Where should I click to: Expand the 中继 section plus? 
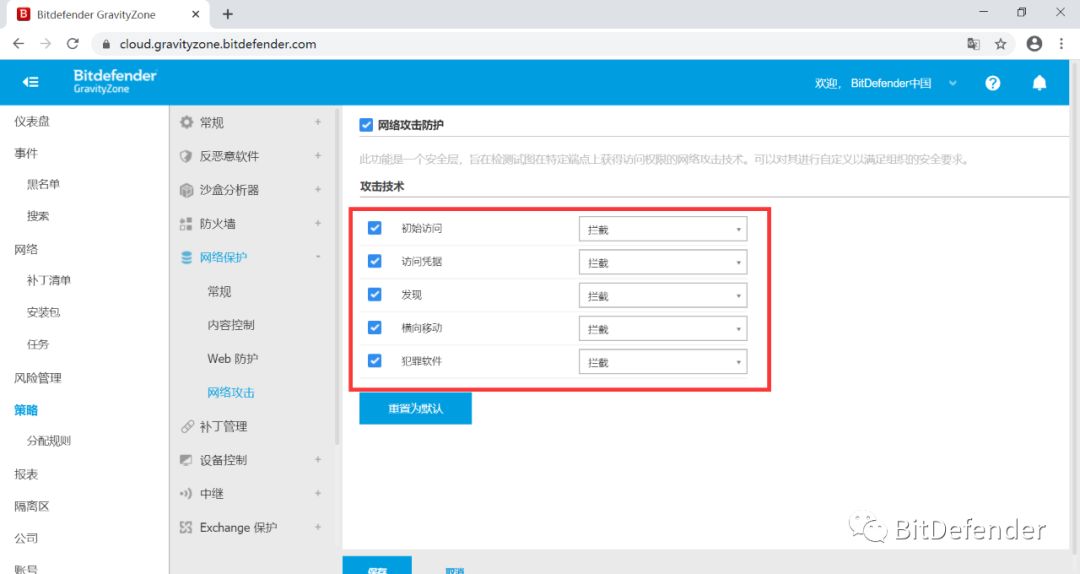tap(318, 493)
